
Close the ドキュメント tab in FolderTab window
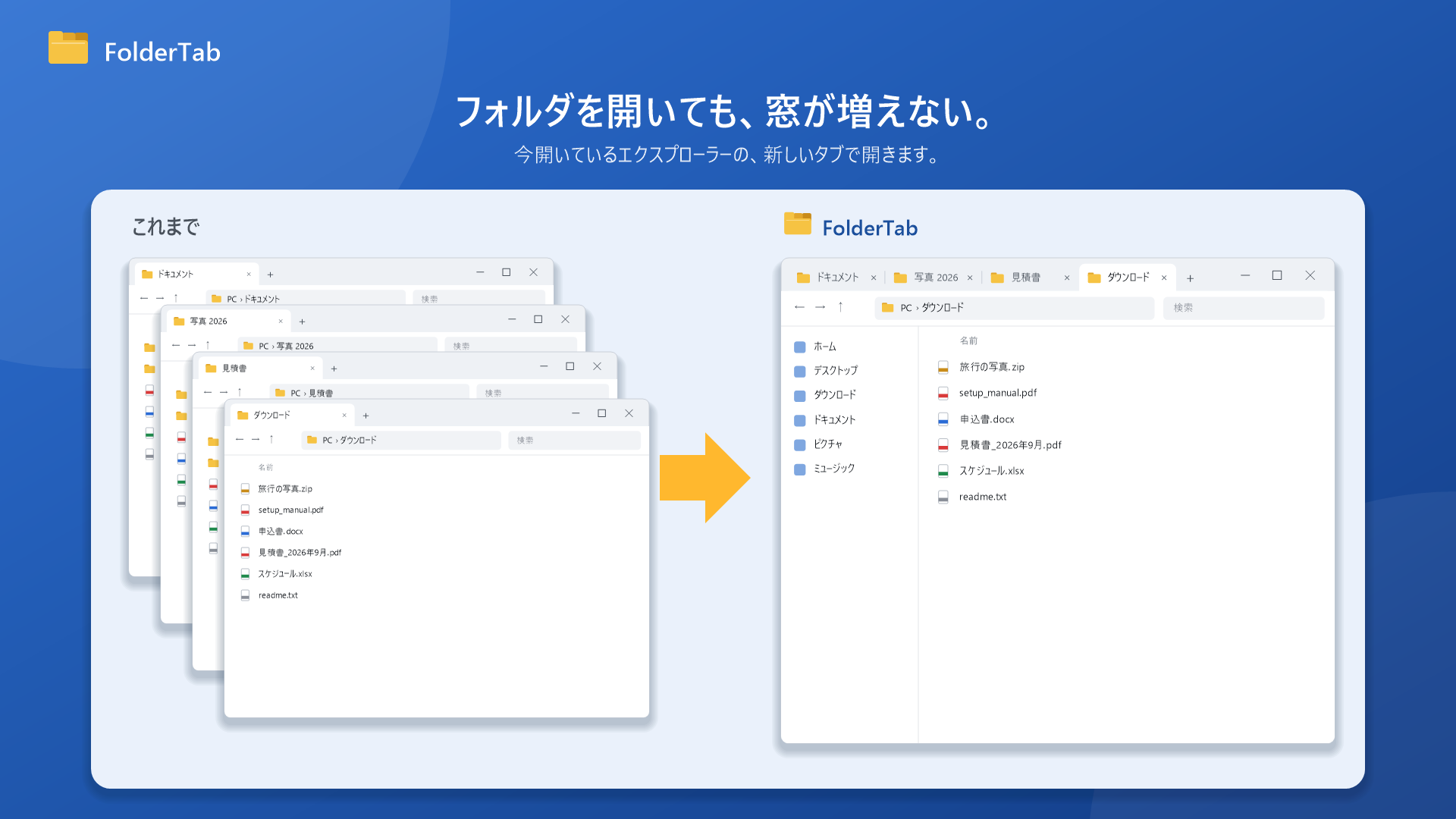[874, 278]
